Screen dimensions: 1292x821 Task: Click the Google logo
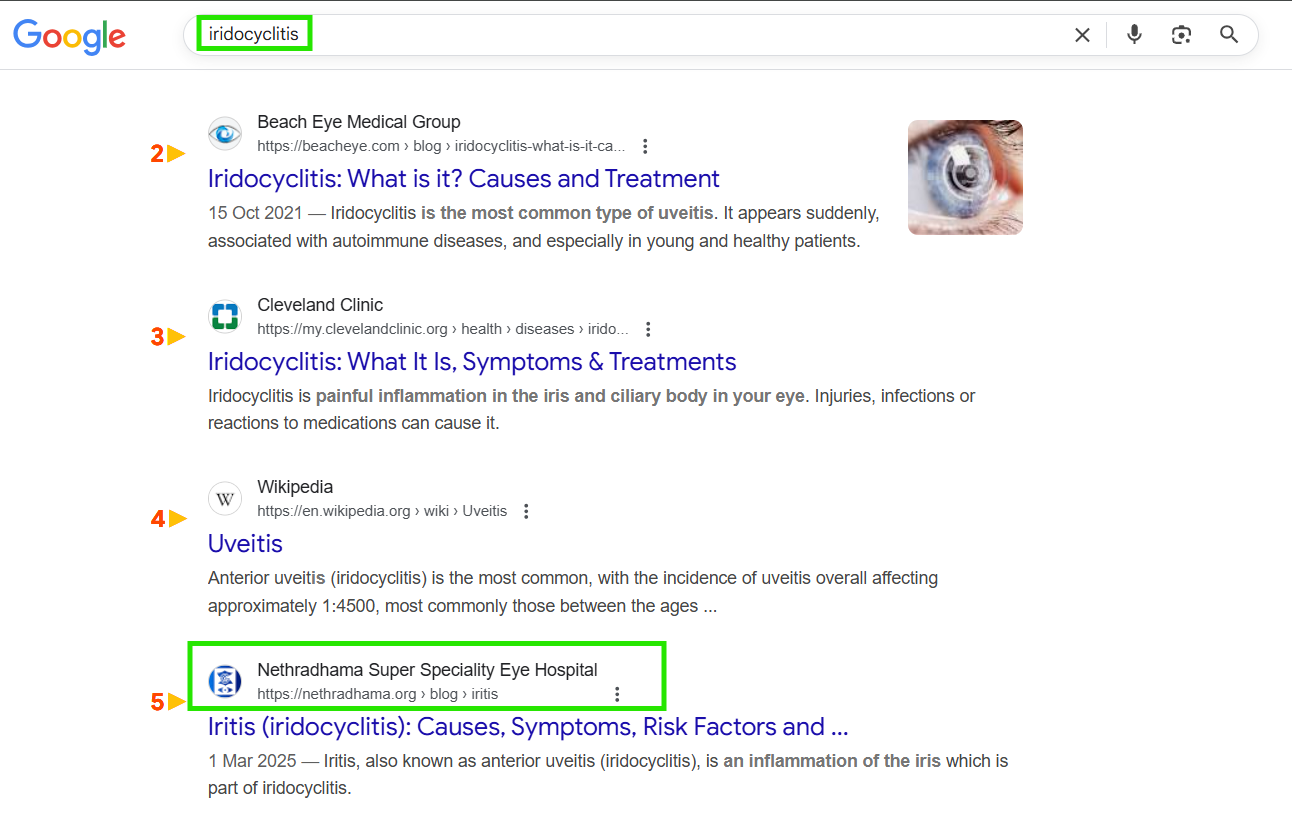(69, 36)
